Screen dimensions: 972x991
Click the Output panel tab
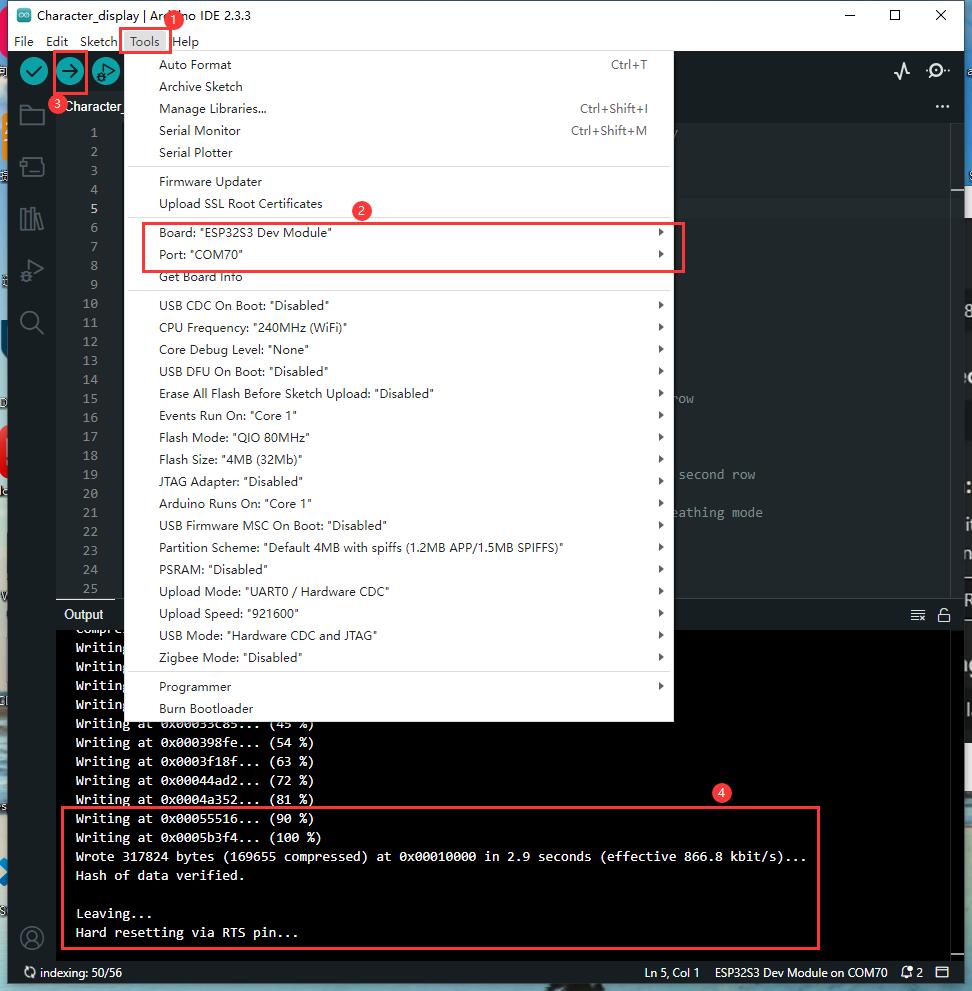point(83,615)
